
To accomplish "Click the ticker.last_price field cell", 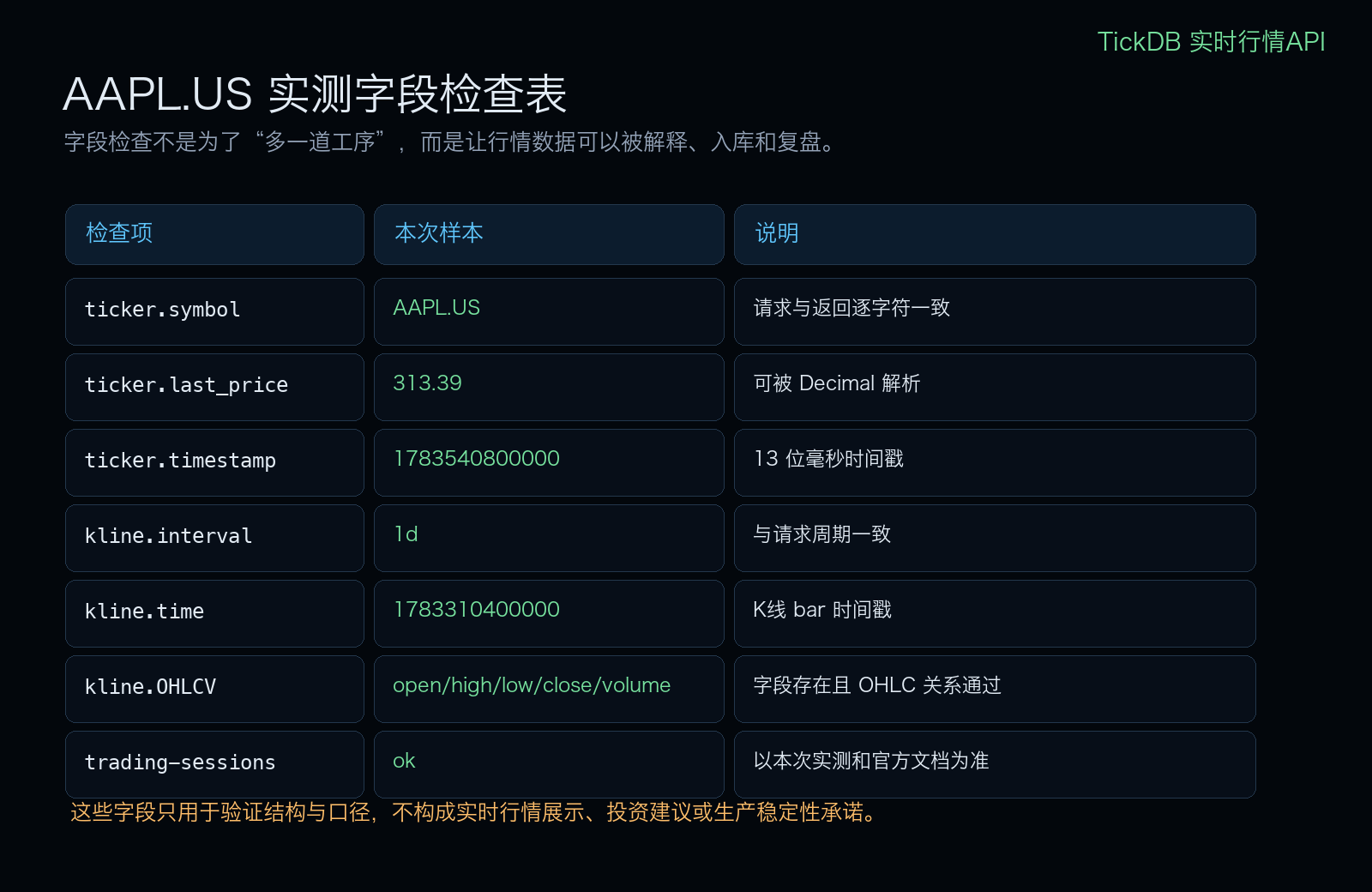I will tap(214, 387).
